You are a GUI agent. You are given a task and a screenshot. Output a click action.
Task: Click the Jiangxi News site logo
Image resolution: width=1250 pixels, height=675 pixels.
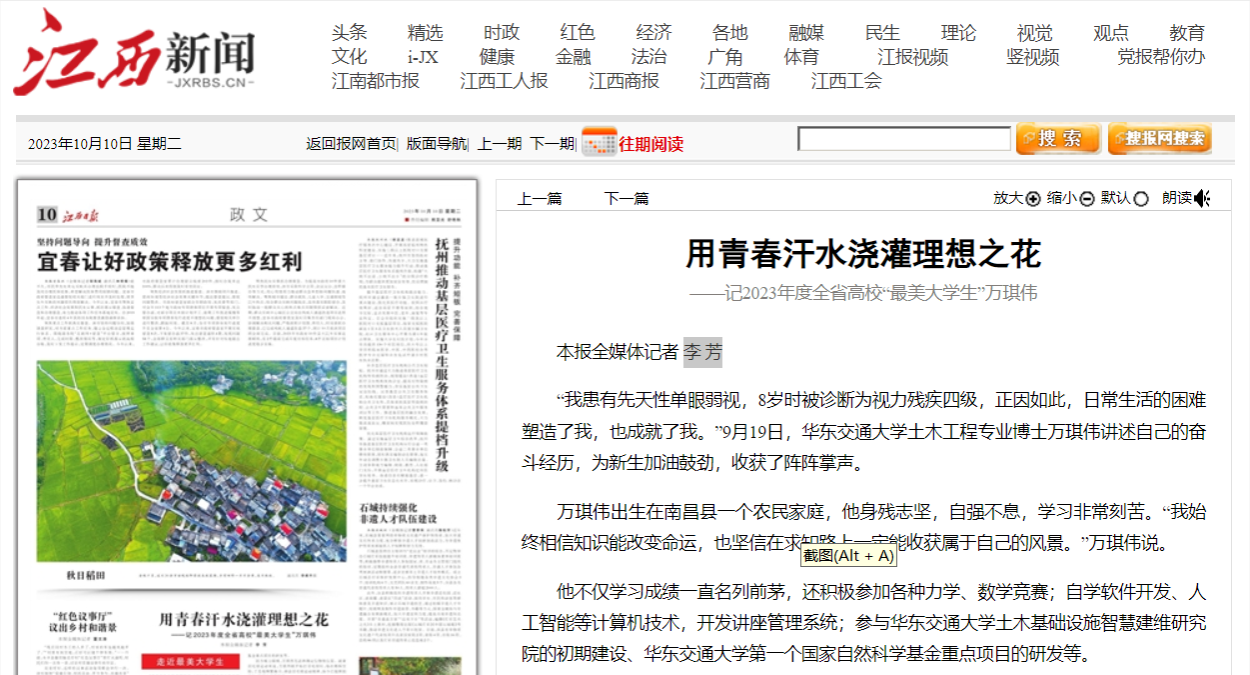coord(133,52)
